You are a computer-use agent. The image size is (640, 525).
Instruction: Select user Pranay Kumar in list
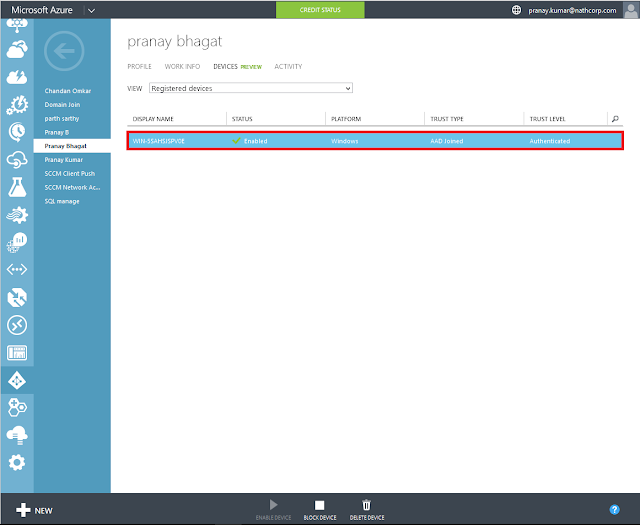pos(64,160)
